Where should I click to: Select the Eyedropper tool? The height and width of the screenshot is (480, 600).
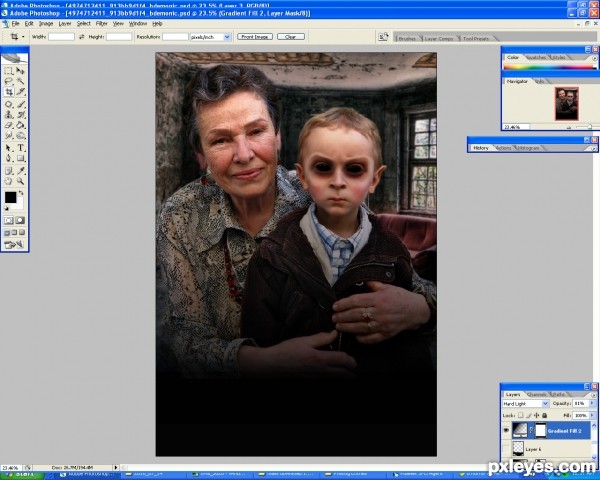click(x=20, y=171)
